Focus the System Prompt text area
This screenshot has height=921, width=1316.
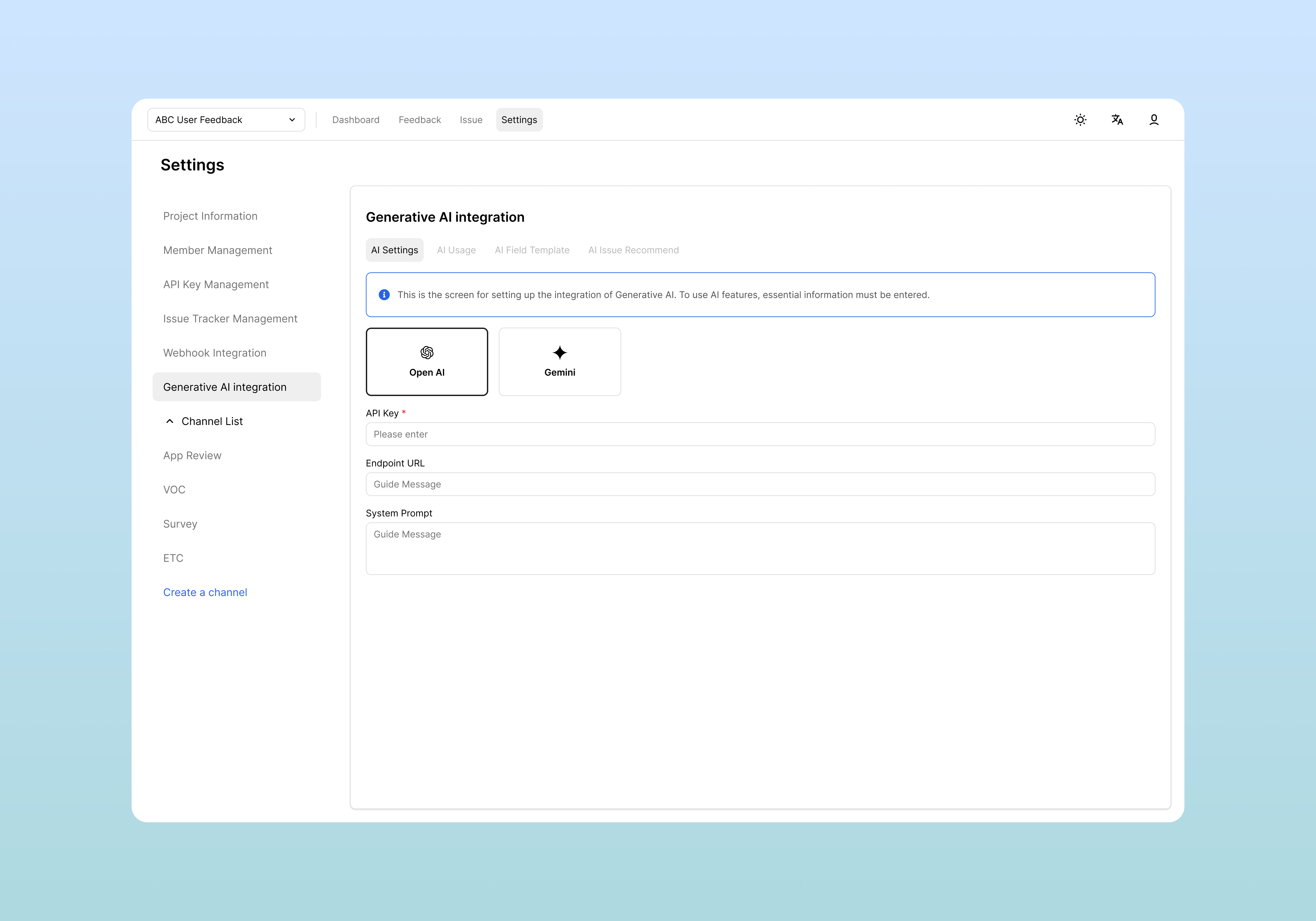coord(760,548)
